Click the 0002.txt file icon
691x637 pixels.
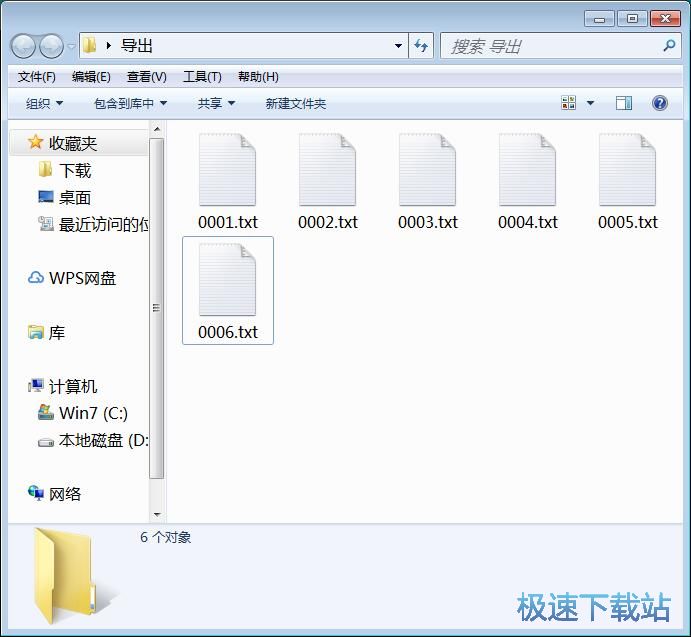327,170
